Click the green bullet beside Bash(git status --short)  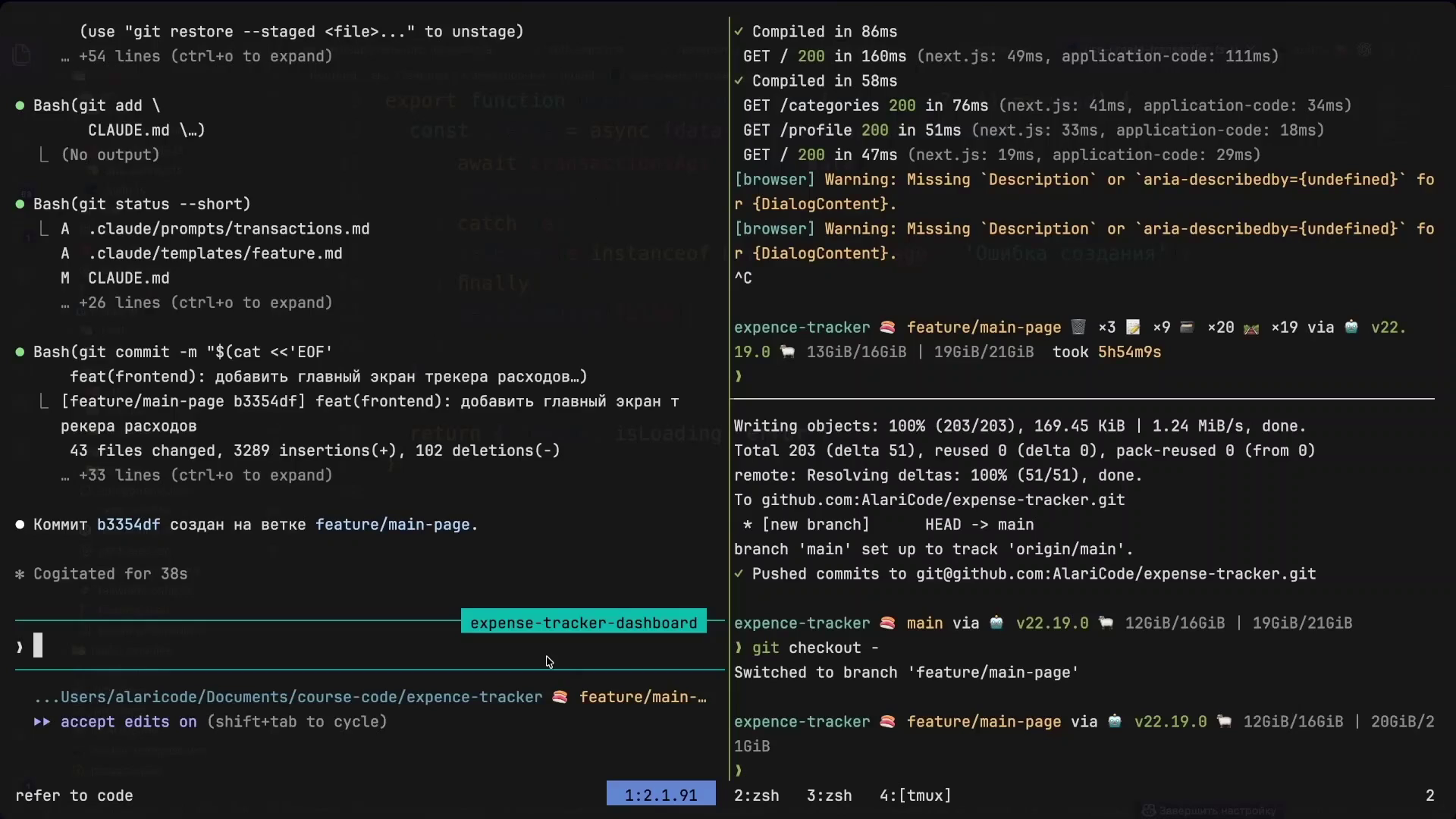(x=20, y=204)
